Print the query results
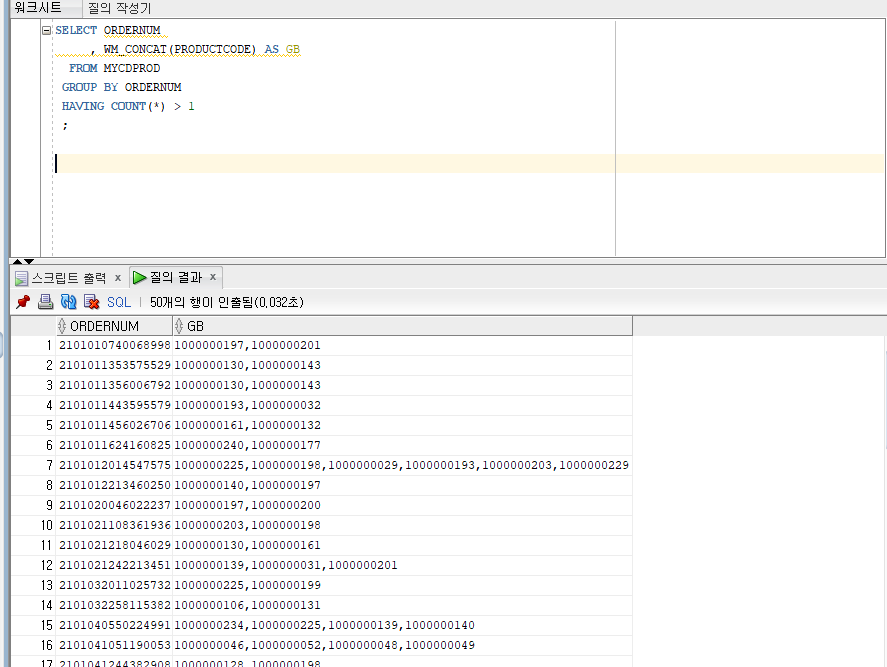887x667 pixels. point(45,302)
